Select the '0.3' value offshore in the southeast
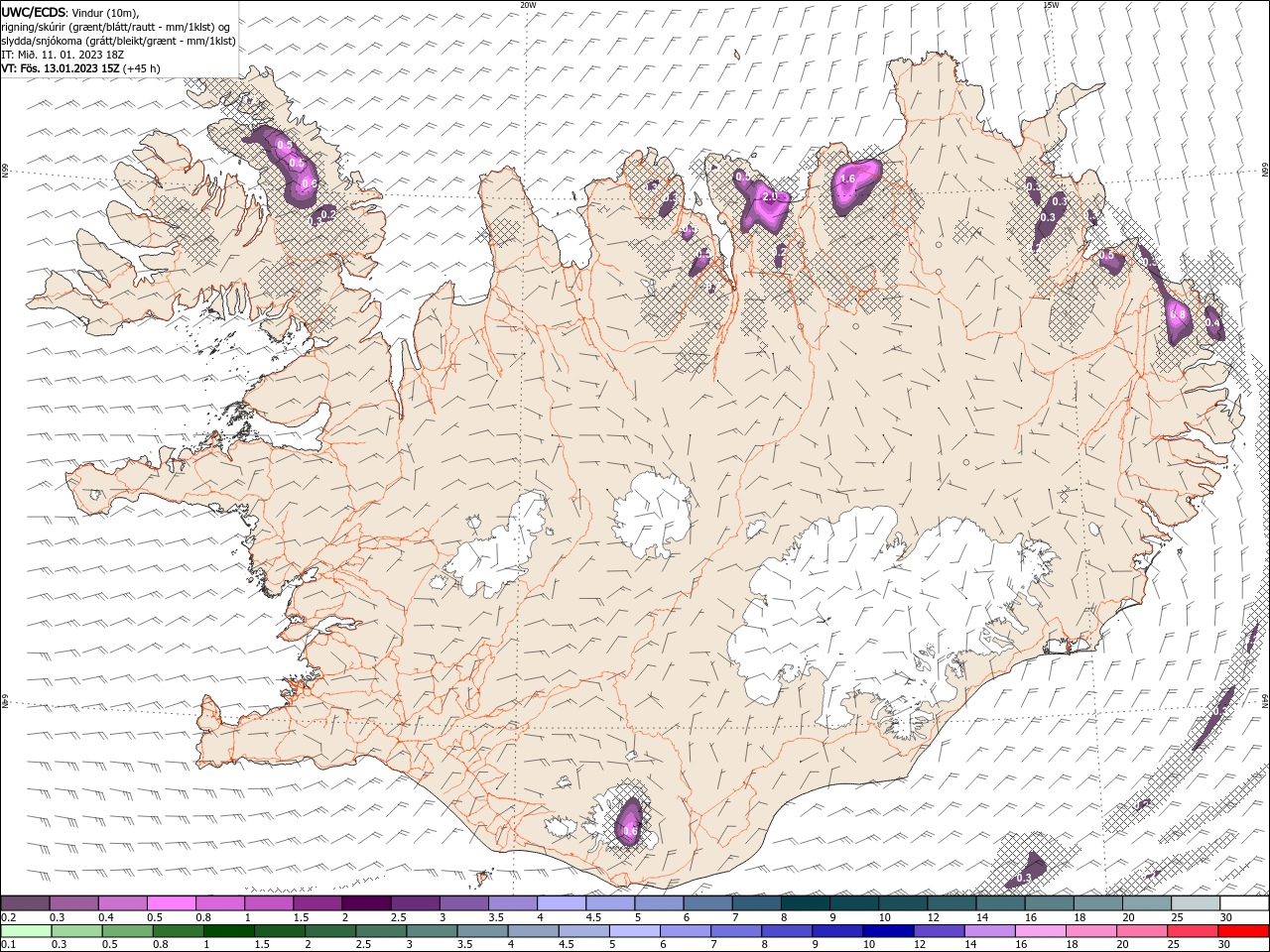Image resolution: width=1270 pixels, height=952 pixels. click(1025, 879)
